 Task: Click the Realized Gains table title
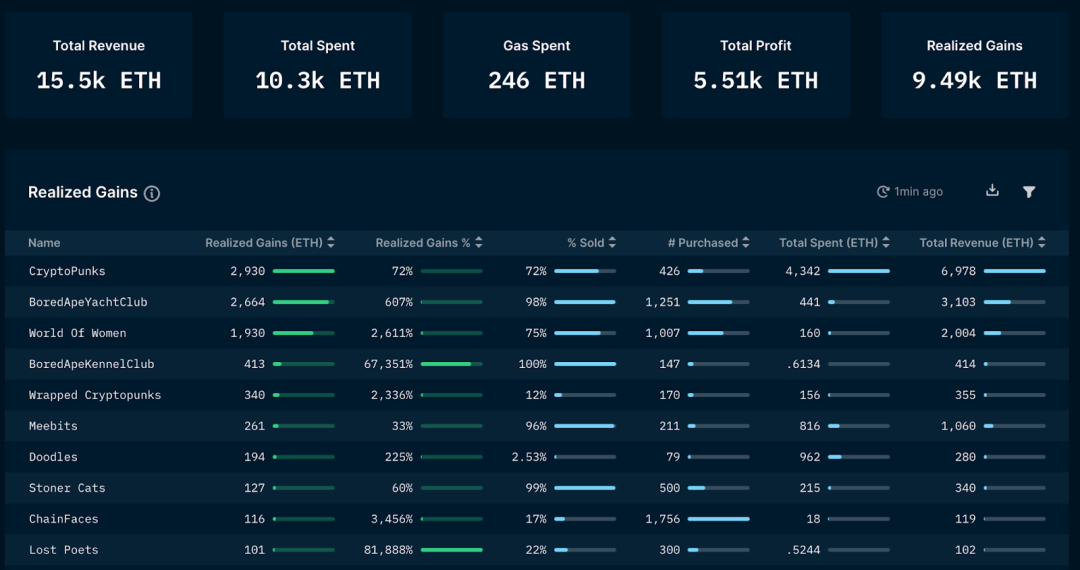[x=83, y=193]
